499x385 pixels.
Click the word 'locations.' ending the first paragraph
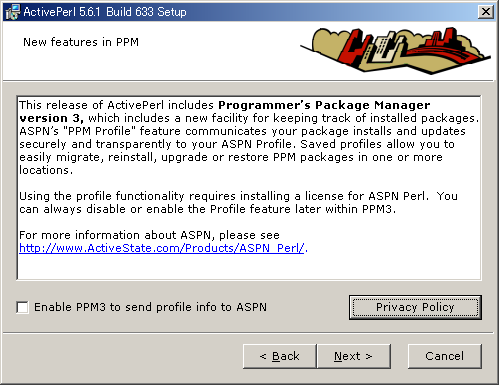[x=46, y=170]
